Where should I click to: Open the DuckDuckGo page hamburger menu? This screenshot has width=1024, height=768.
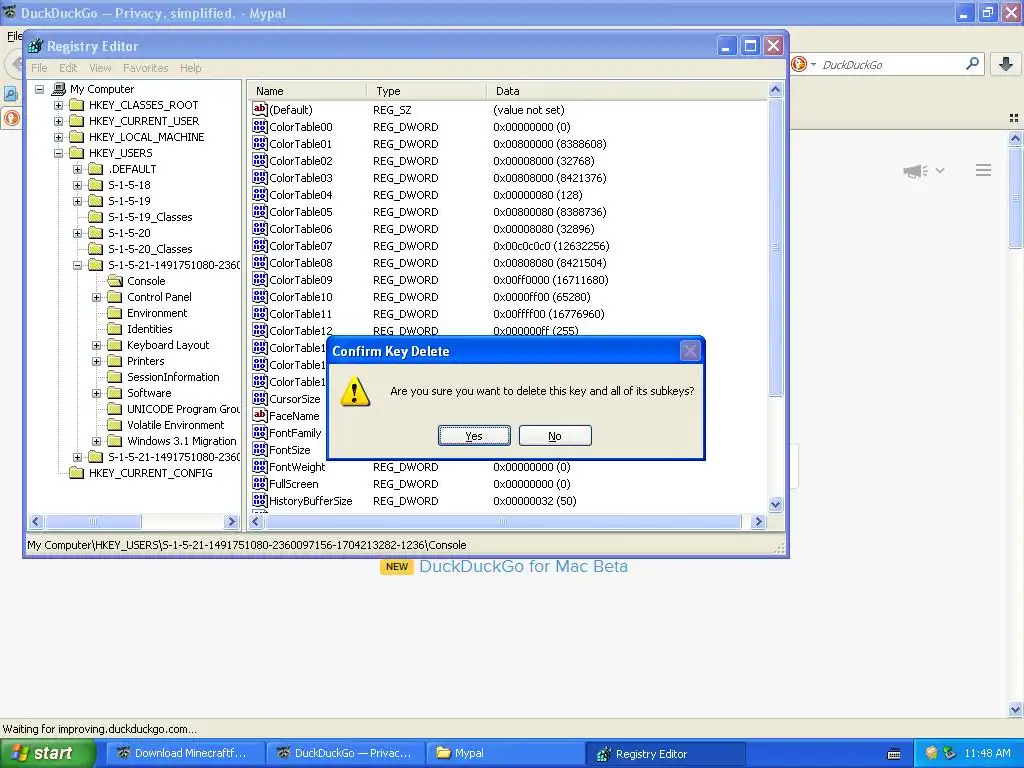pyautogui.click(x=984, y=170)
